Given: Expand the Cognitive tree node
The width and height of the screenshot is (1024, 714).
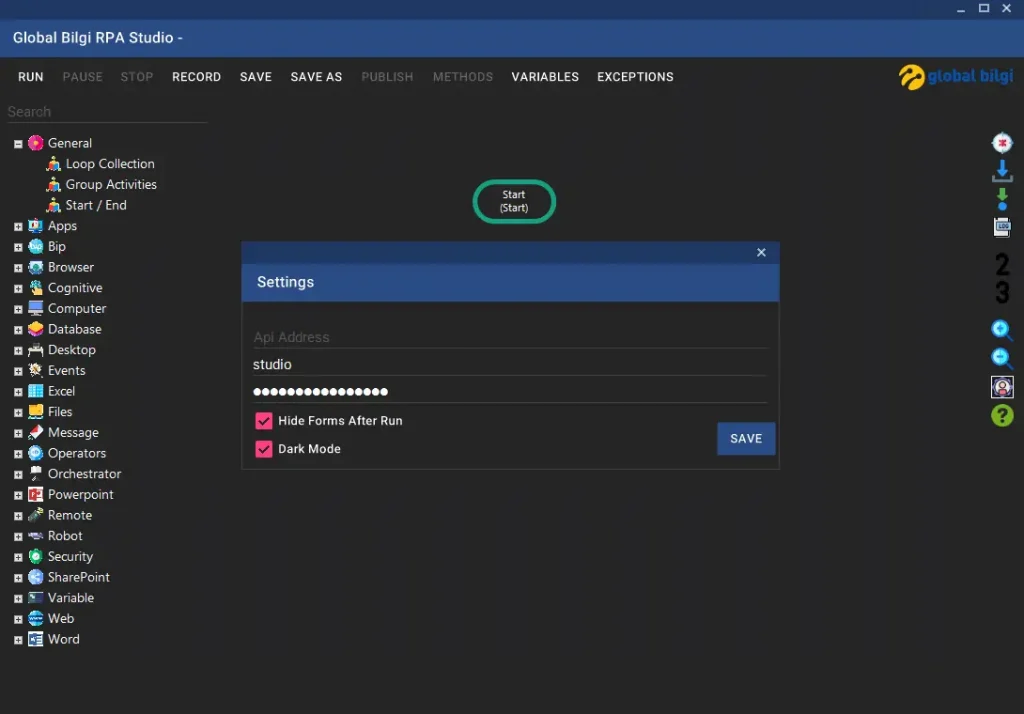Looking at the screenshot, I should 18,289.
